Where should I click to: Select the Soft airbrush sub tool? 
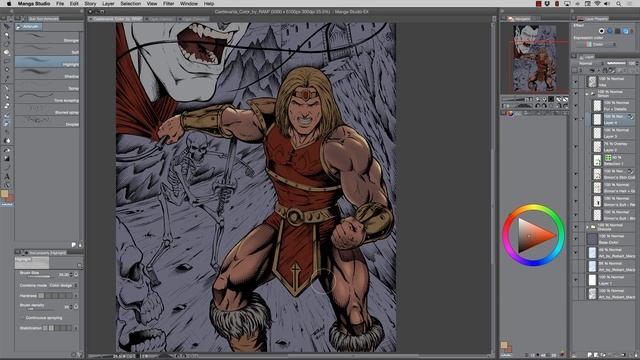[47, 50]
